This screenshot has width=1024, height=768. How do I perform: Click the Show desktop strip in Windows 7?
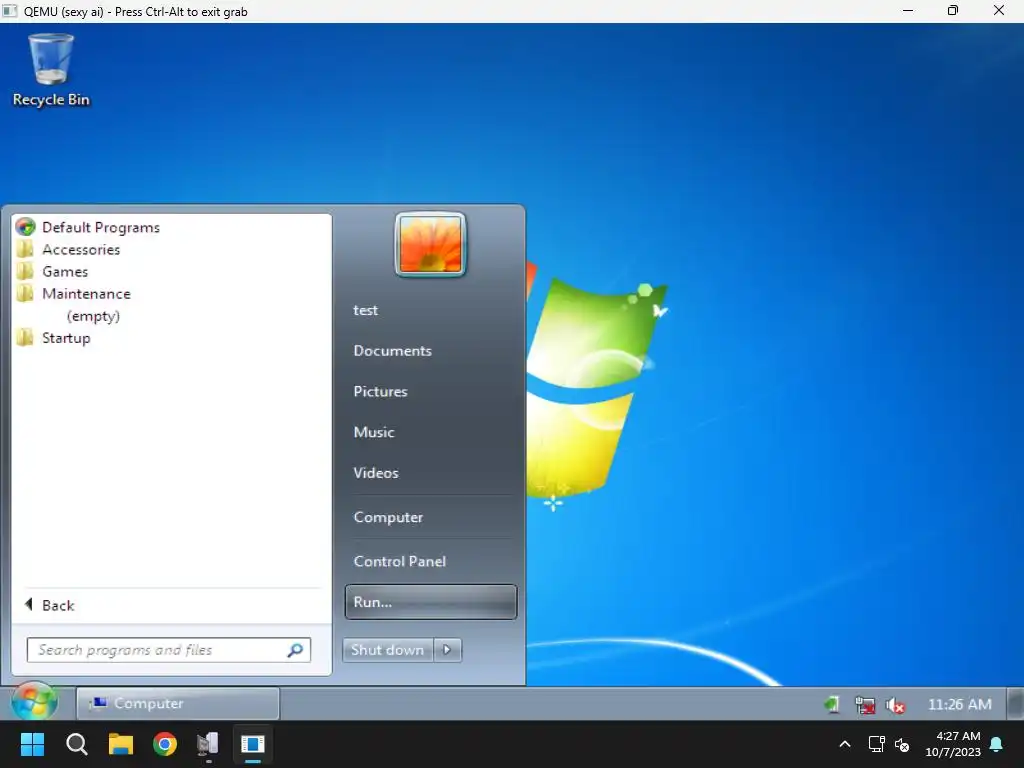(1016, 704)
